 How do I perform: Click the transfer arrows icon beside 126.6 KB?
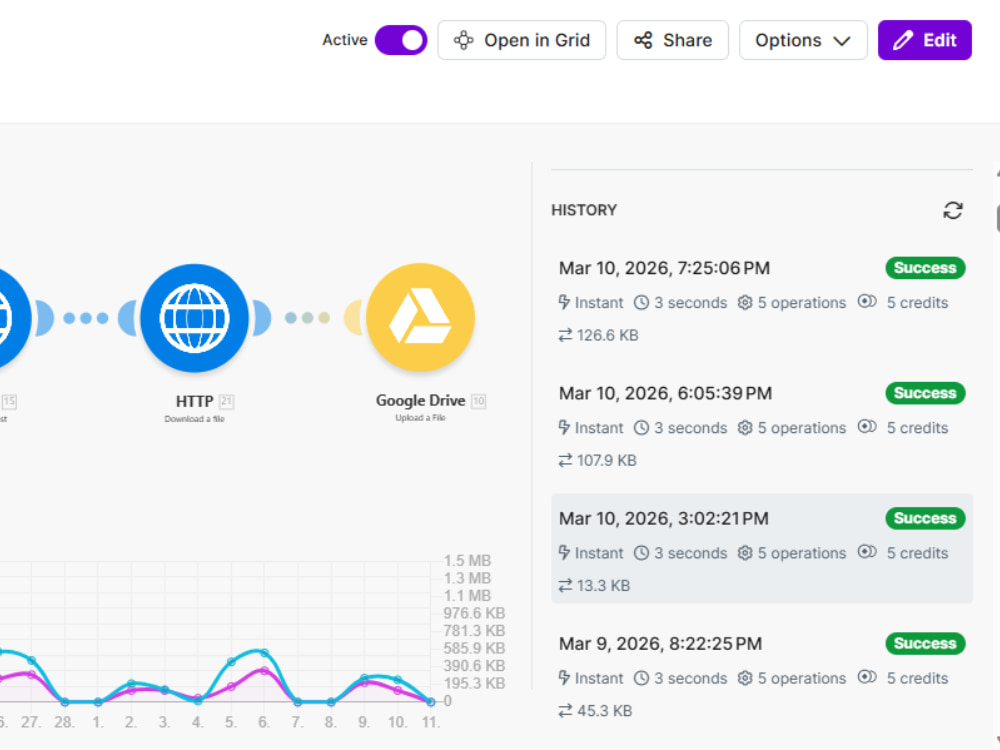[x=565, y=335]
